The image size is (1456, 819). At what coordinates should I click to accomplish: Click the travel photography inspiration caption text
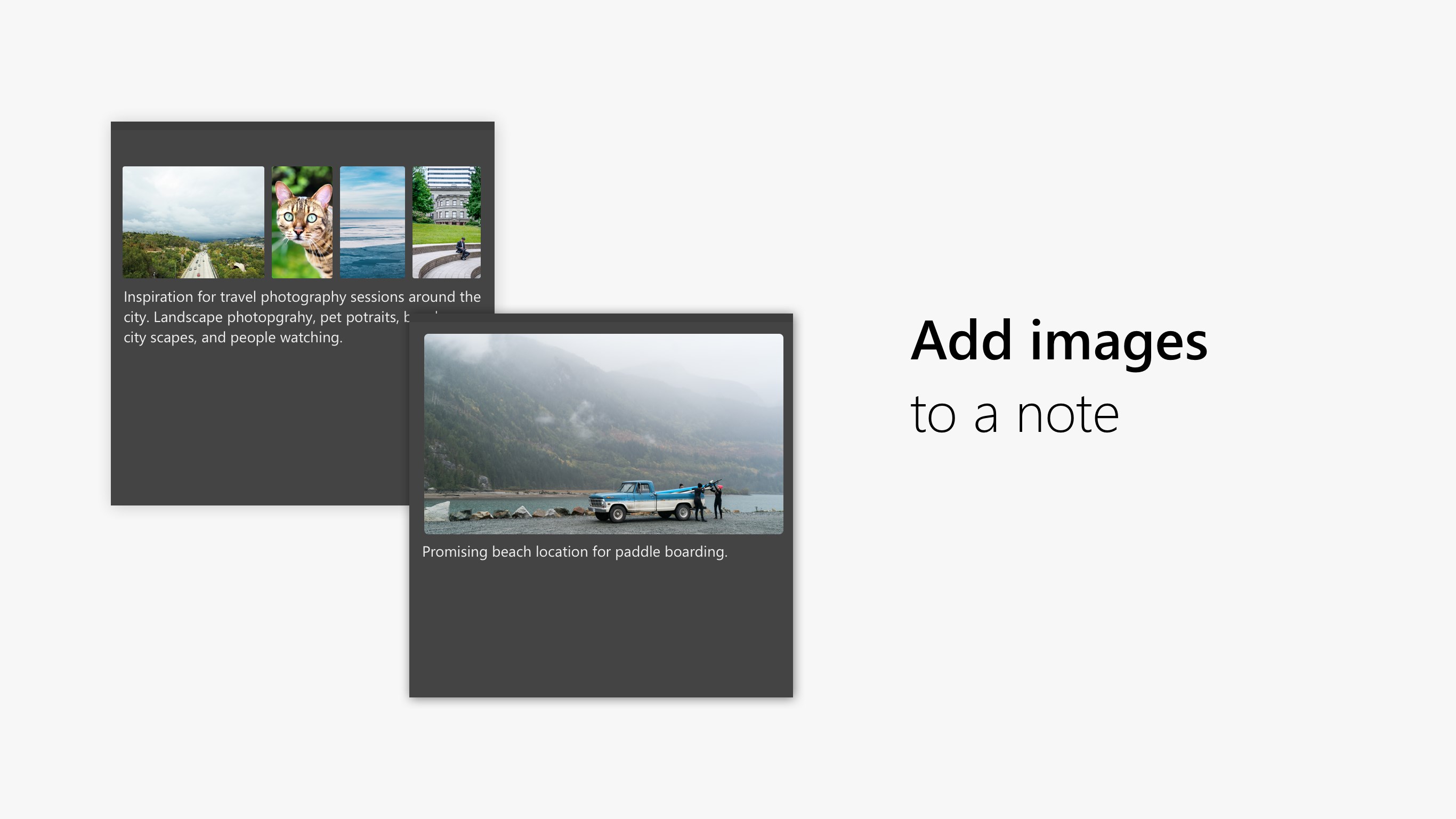pos(254,317)
